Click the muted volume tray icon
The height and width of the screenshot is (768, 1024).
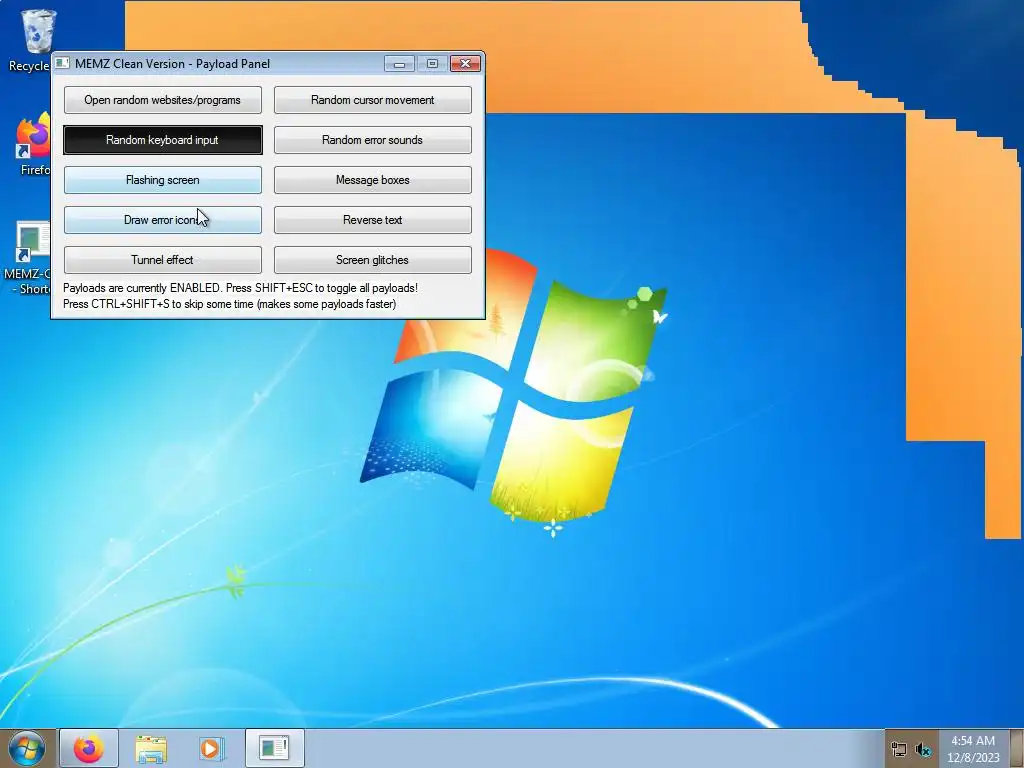click(x=923, y=750)
